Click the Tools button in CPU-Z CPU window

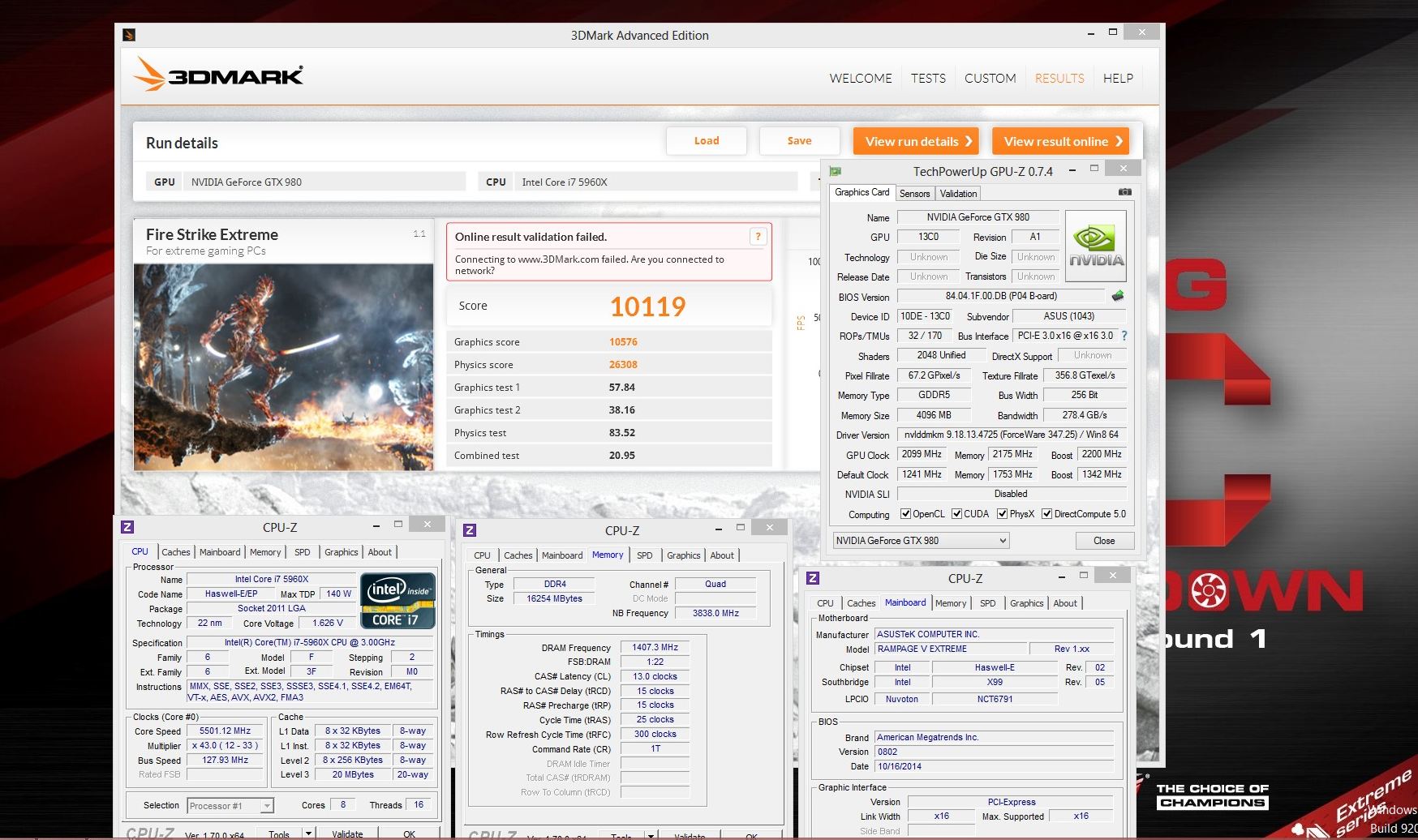(279, 834)
